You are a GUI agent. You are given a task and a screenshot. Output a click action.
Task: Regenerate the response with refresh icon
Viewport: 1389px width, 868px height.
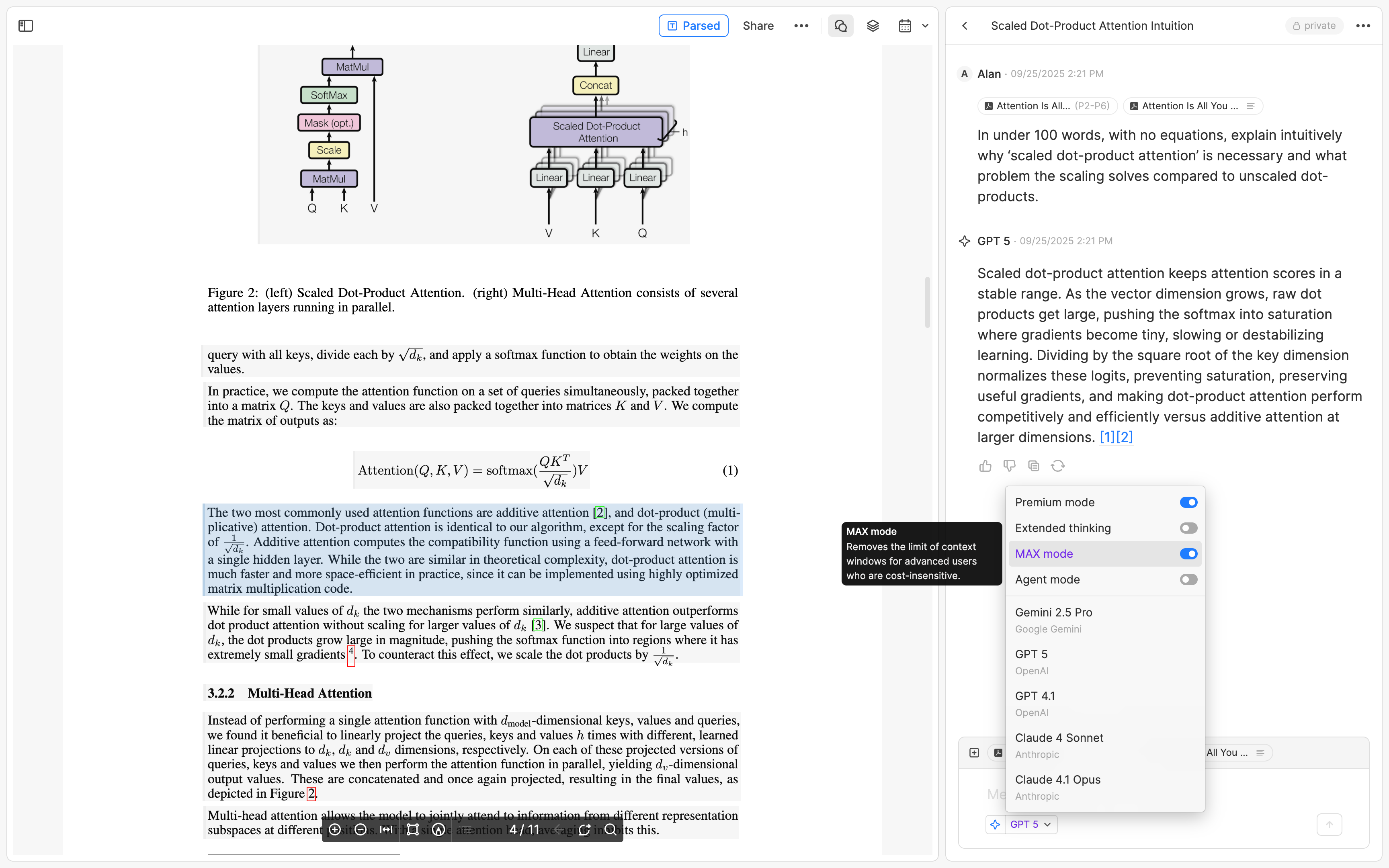(1057, 466)
